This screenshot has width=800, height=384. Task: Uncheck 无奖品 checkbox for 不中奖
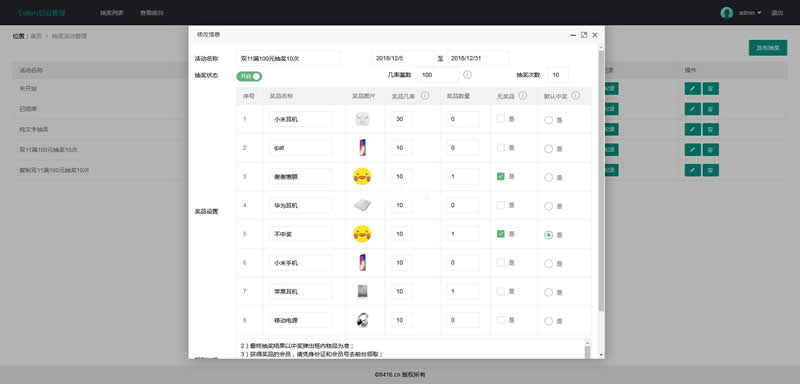(x=501, y=234)
